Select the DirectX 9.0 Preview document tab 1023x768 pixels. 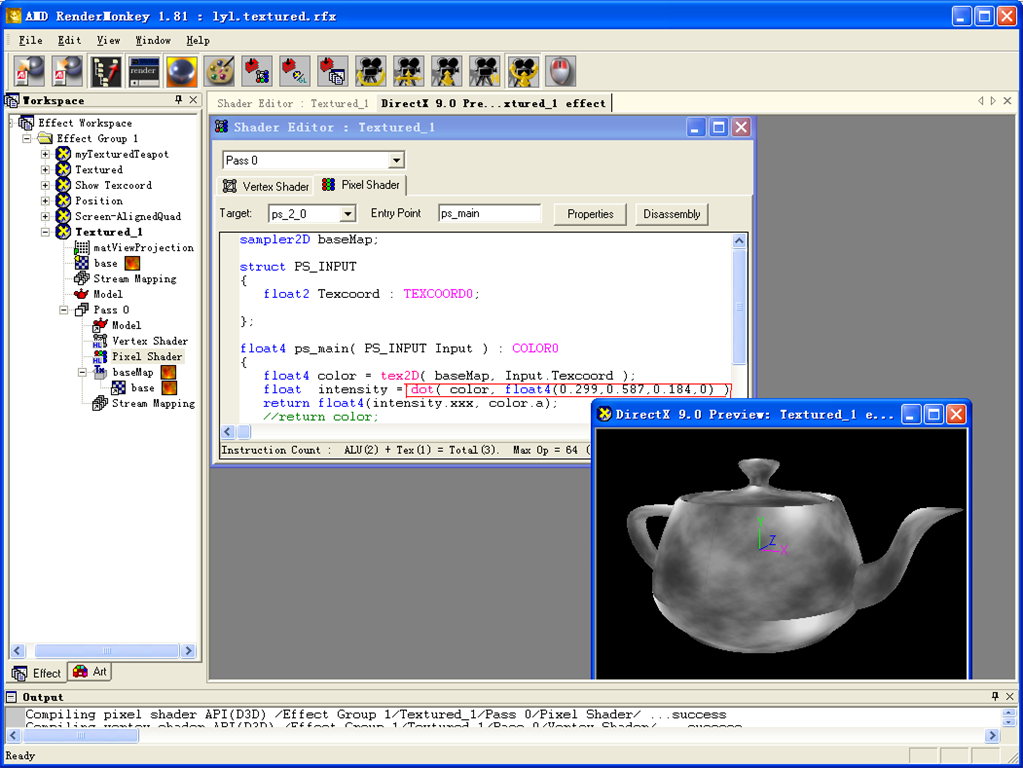[493, 103]
